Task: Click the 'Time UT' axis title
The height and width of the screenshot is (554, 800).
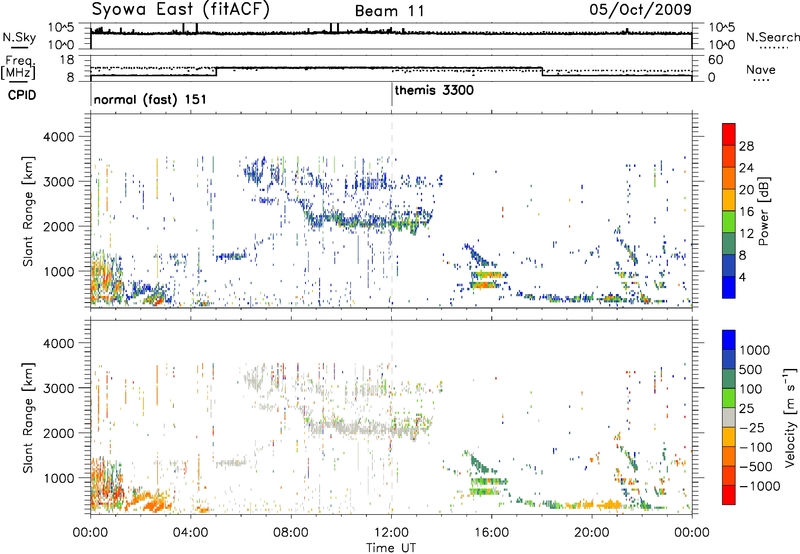Action: [x=391, y=548]
